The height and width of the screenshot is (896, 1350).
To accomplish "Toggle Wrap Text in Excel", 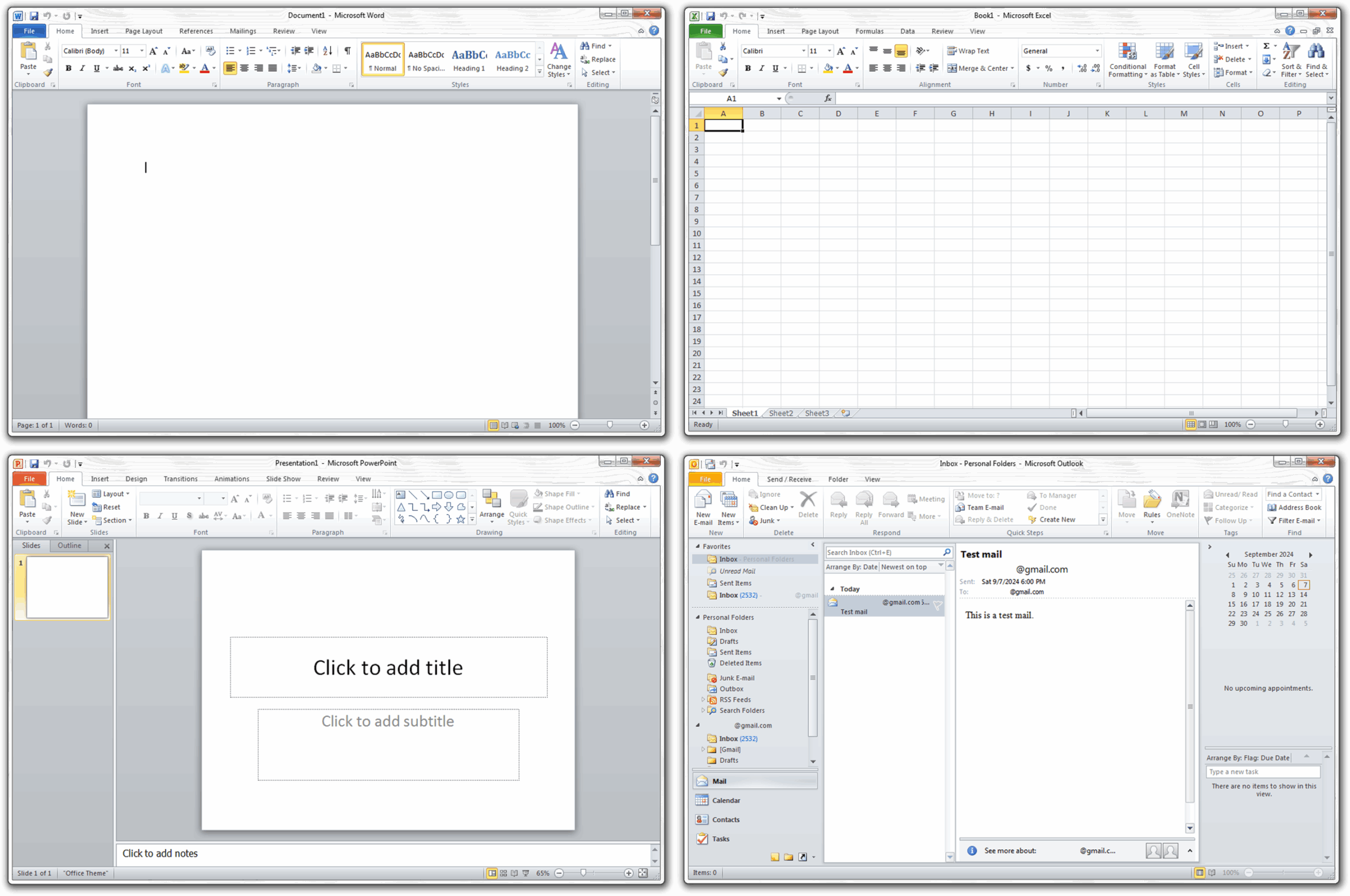I will click(x=968, y=51).
